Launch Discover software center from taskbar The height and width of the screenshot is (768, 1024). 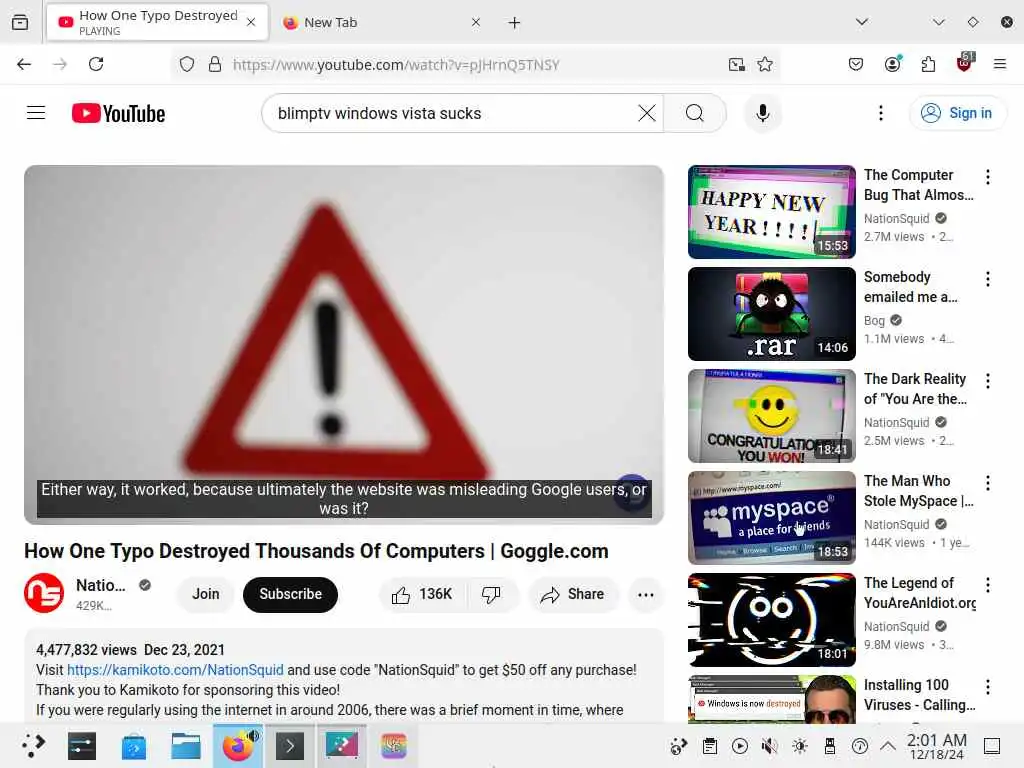[134, 745]
